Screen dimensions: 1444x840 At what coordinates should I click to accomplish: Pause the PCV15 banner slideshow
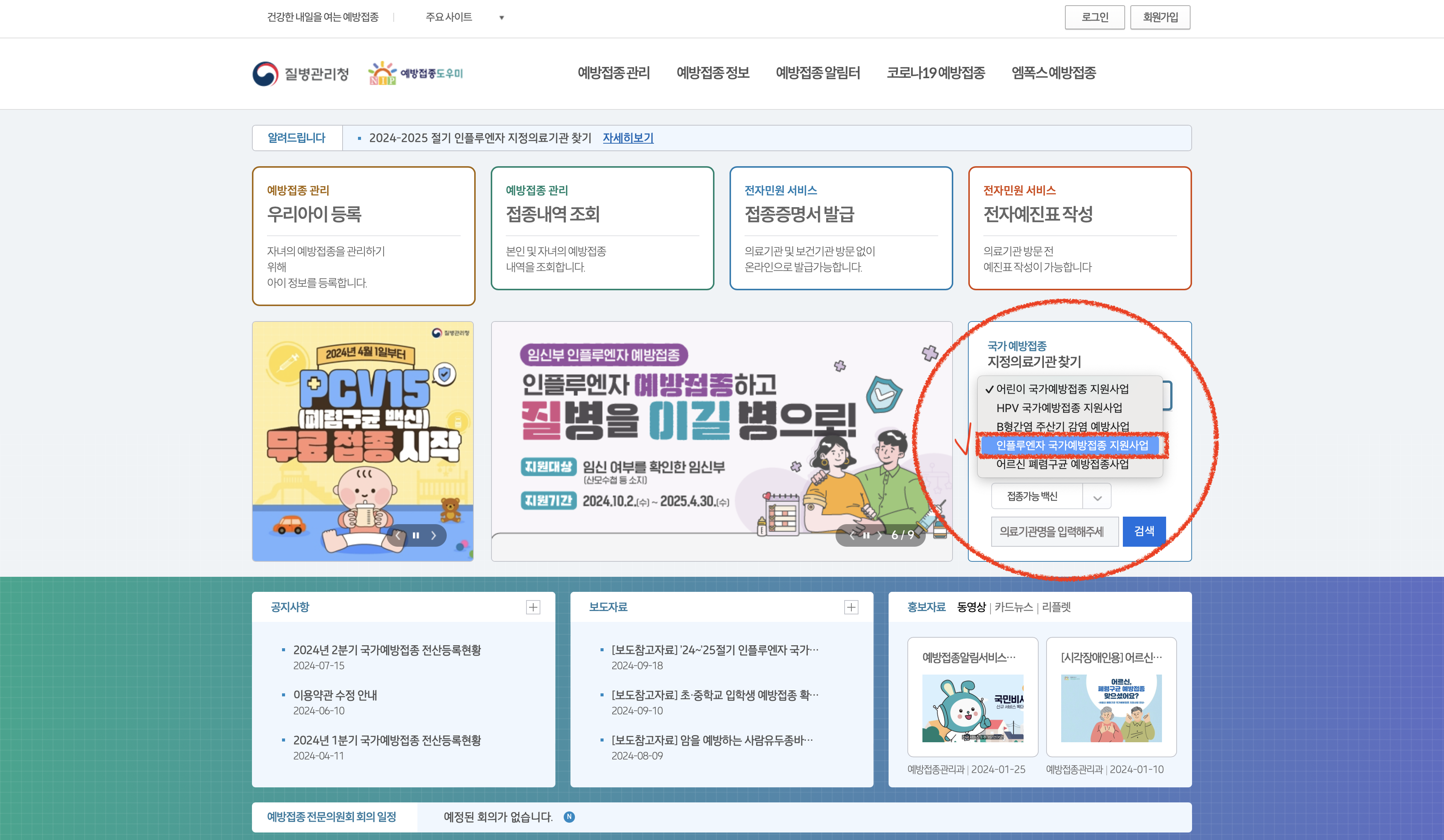pyautogui.click(x=416, y=535)
